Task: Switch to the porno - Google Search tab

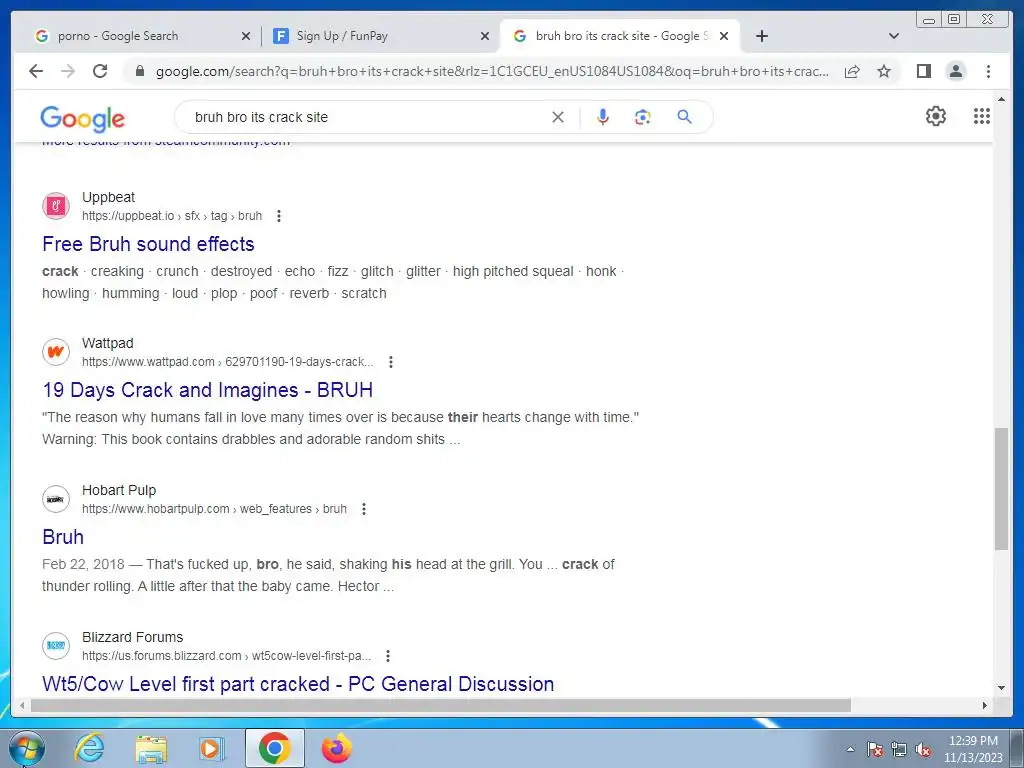Action: click(141, 36)
